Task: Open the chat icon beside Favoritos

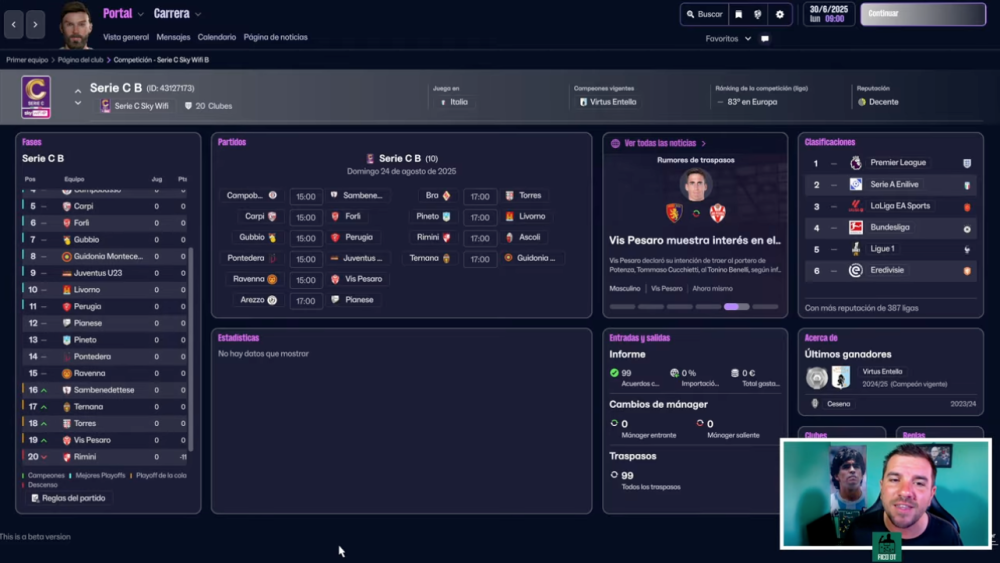Action: (x=765, y=39)
